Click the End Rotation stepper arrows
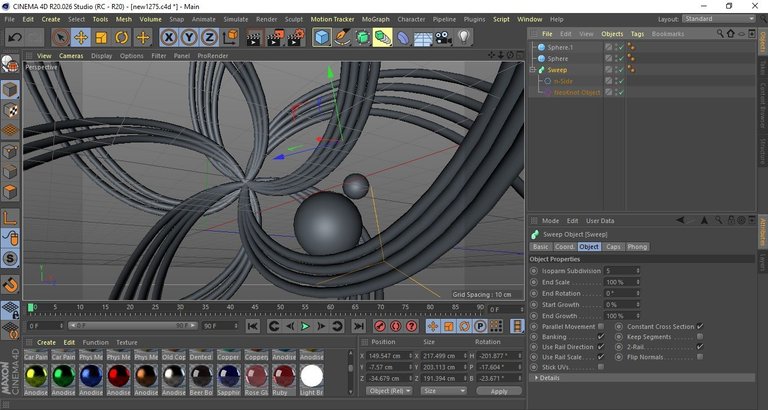Image resolution: width=768 pixels, height=410 pixels. click(638, 293)
